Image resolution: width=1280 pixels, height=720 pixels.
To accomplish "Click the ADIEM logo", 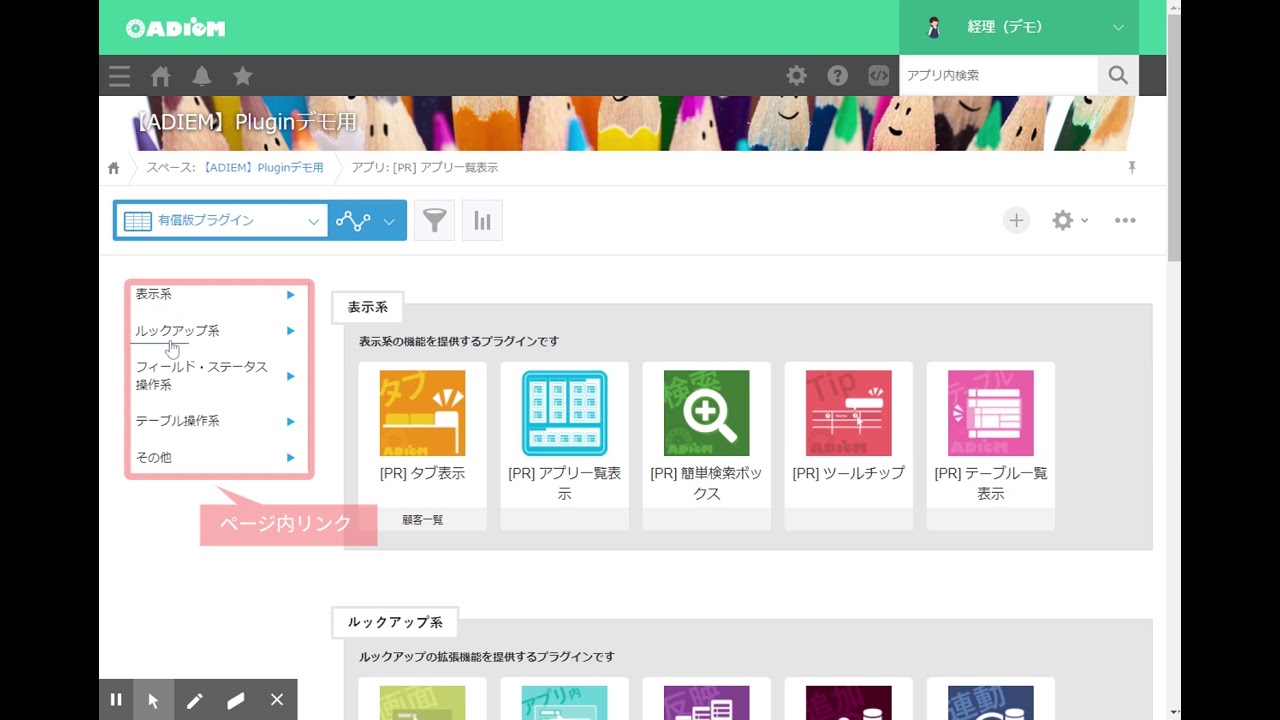I will [x=176, y=28].
